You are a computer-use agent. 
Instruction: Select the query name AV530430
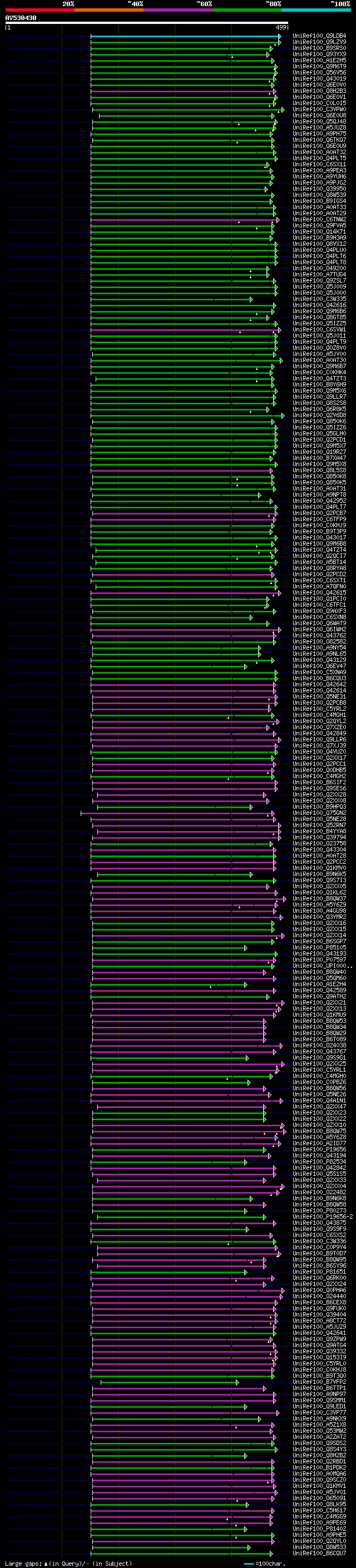(x=21, y=18)
